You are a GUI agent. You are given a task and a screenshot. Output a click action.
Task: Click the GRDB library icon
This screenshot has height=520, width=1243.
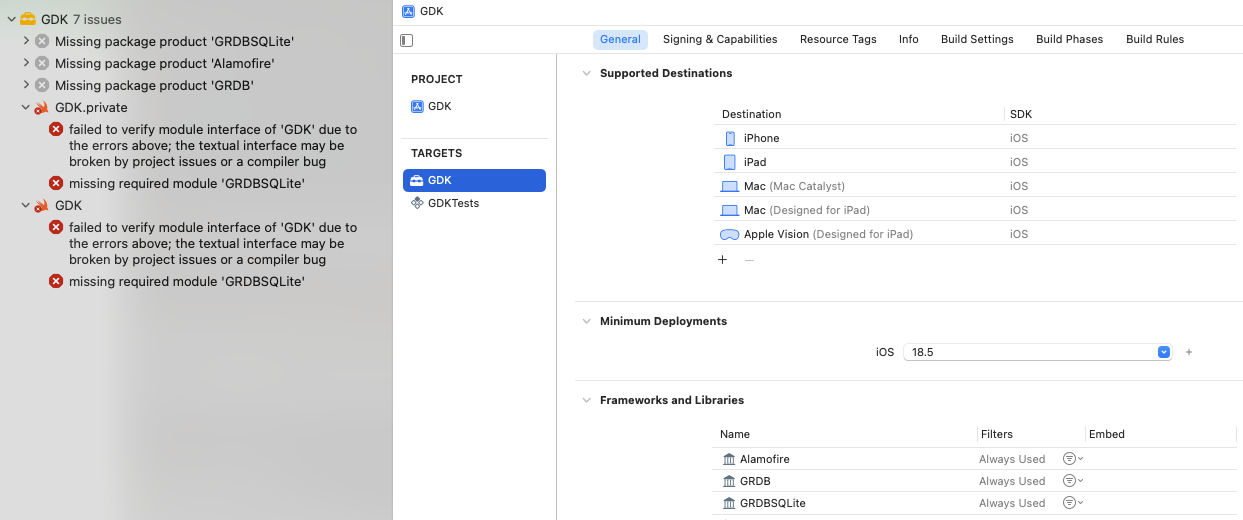click(x=729, y=481)
